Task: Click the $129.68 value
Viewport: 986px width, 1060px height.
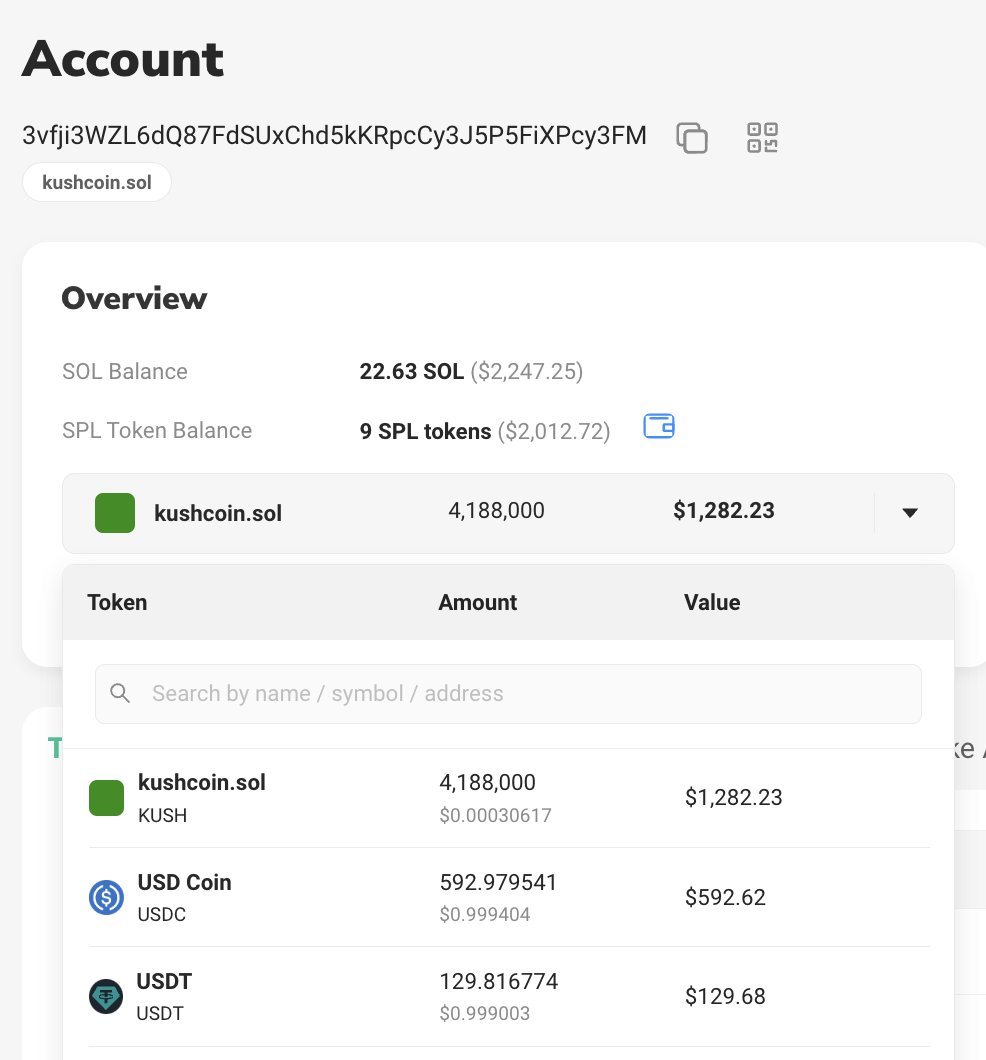Action: click(x=725, y=996)
